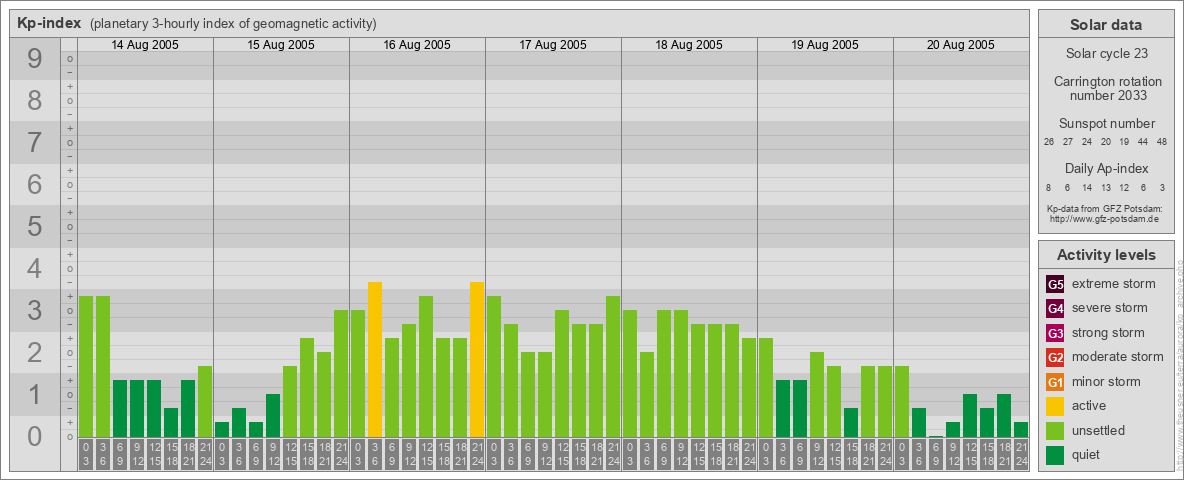
Task: Click the 15 Aug 2005 date header
Action: (281, 45)
